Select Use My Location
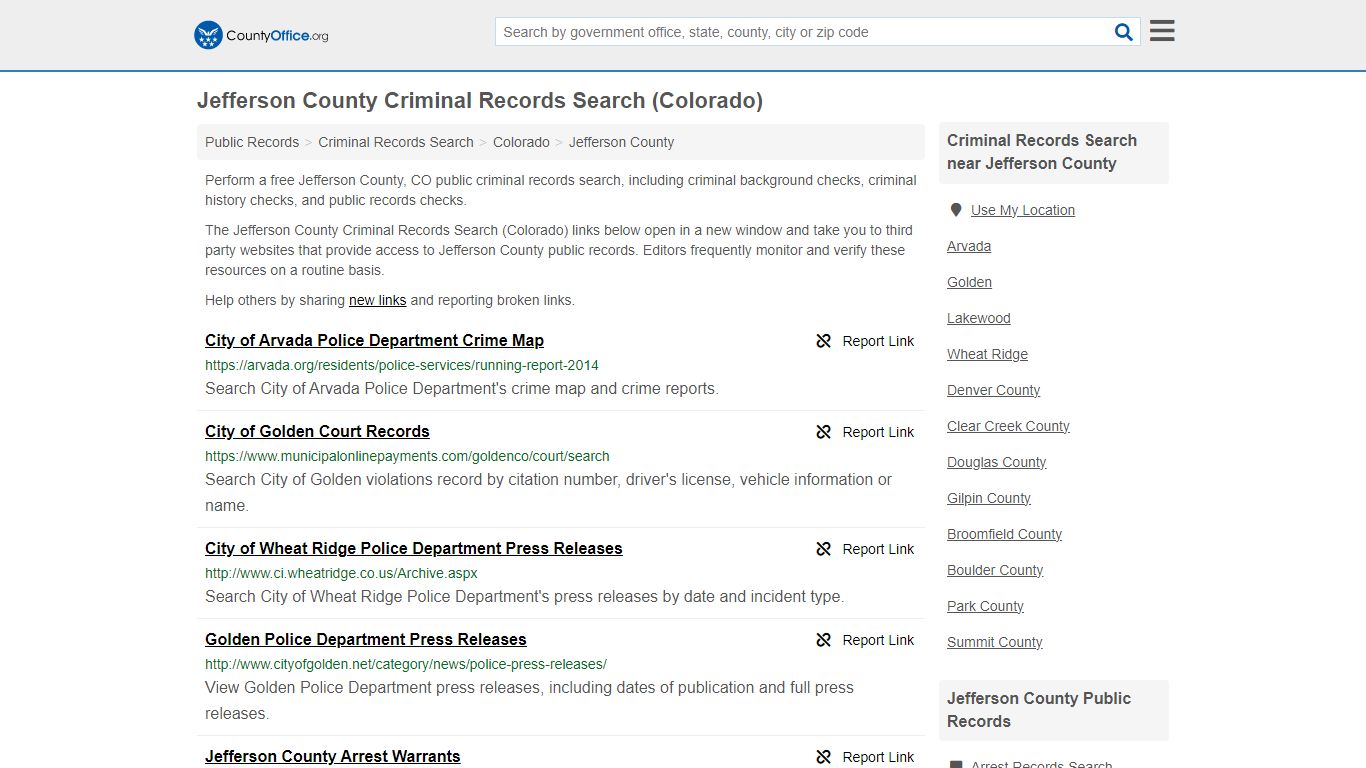 pyautogui.click(x=1023, y=210)
